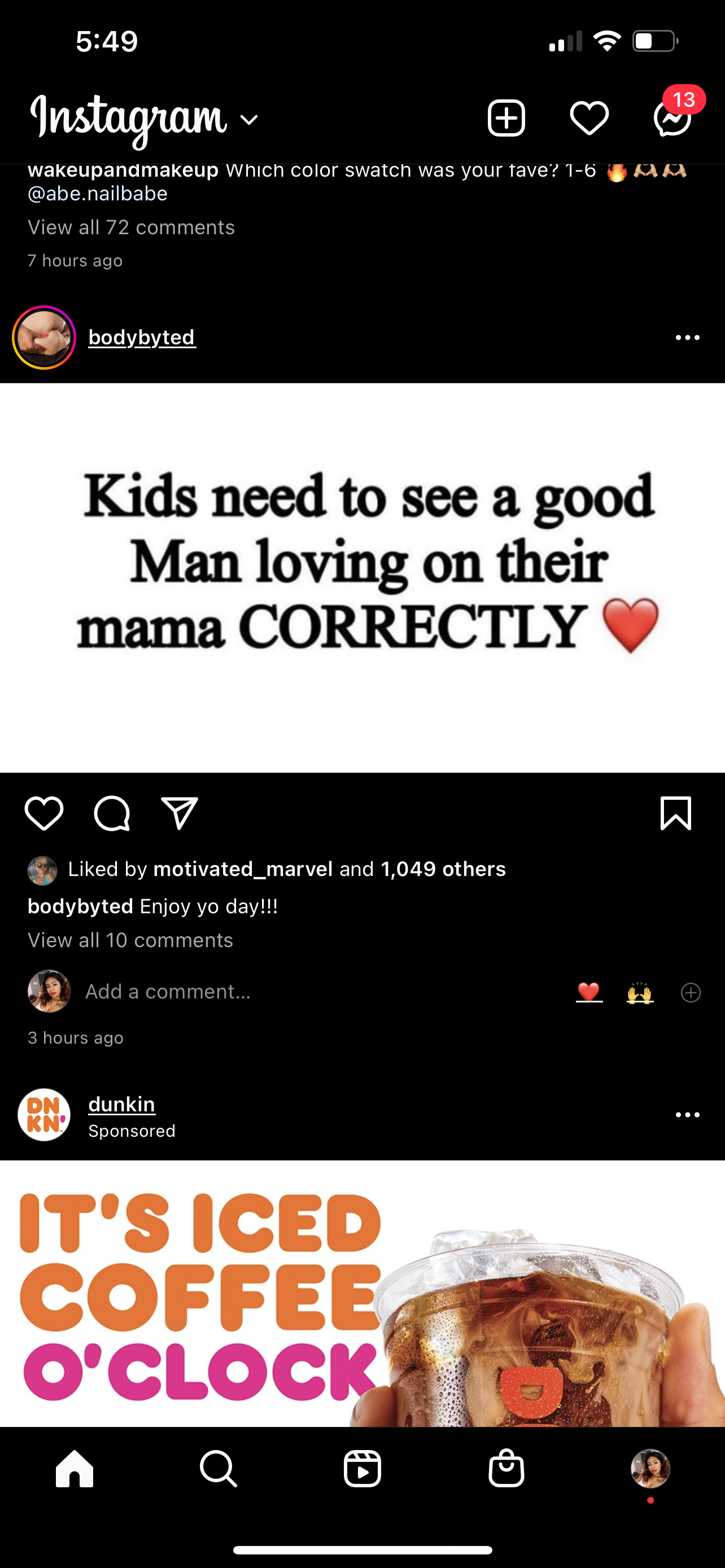
Task: Share the post with paper plane icon
Action: point(180,813)
